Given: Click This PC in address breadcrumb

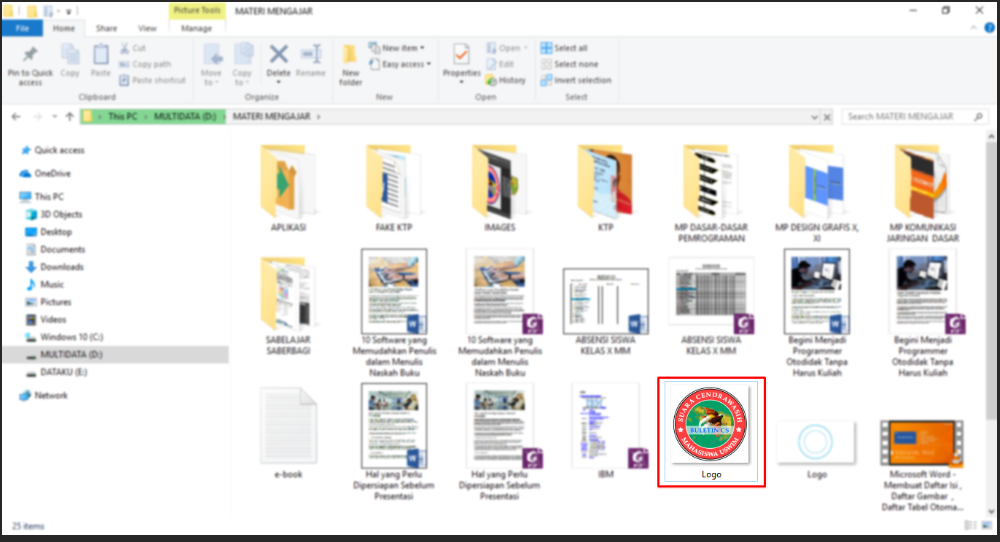Looking at the screenshot, I should (122, 117).
